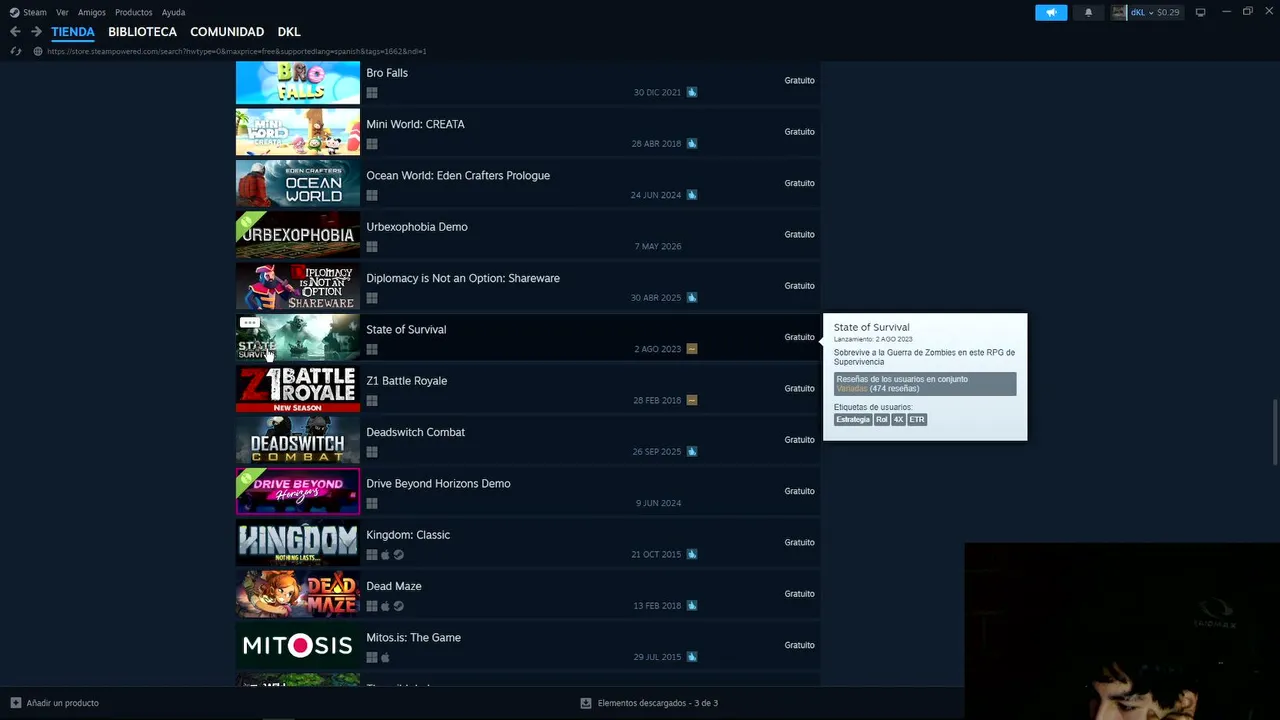1280x720 pixels.
Task: Click the review icon for Diplomacy is Not an Option
Action: click(692, 298)
